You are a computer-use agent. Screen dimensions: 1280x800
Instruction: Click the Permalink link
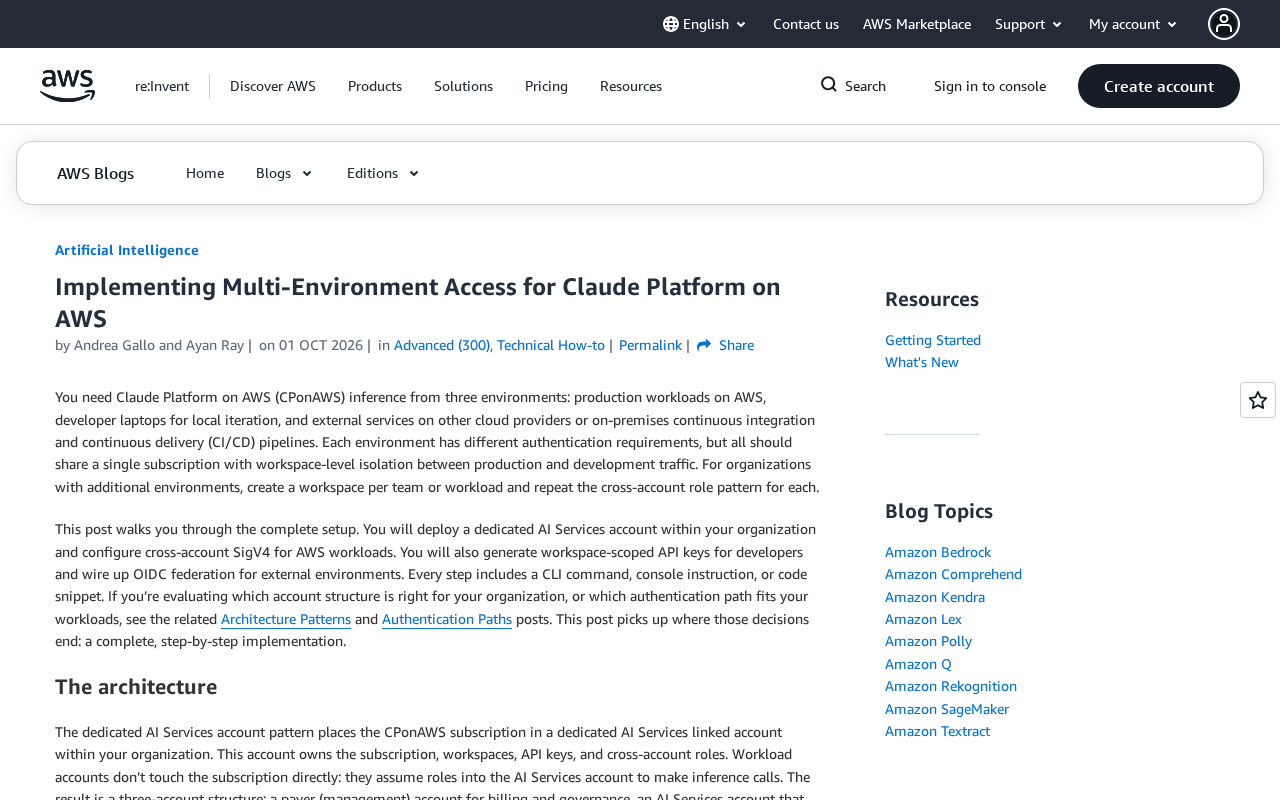tap(650, 345)
